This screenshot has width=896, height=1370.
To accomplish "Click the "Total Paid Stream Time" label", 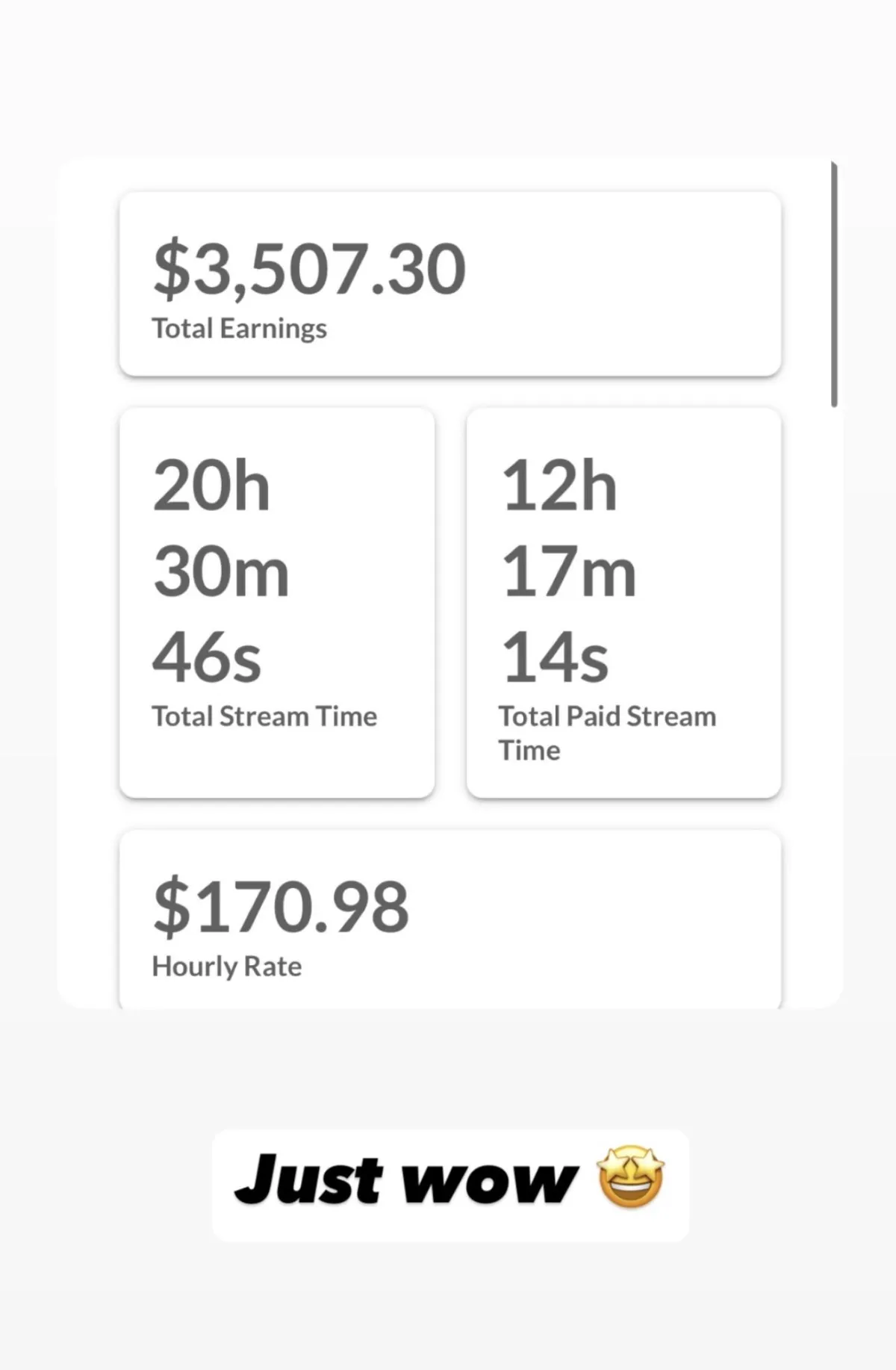I will pyautogui.click(x=606, y=732).
